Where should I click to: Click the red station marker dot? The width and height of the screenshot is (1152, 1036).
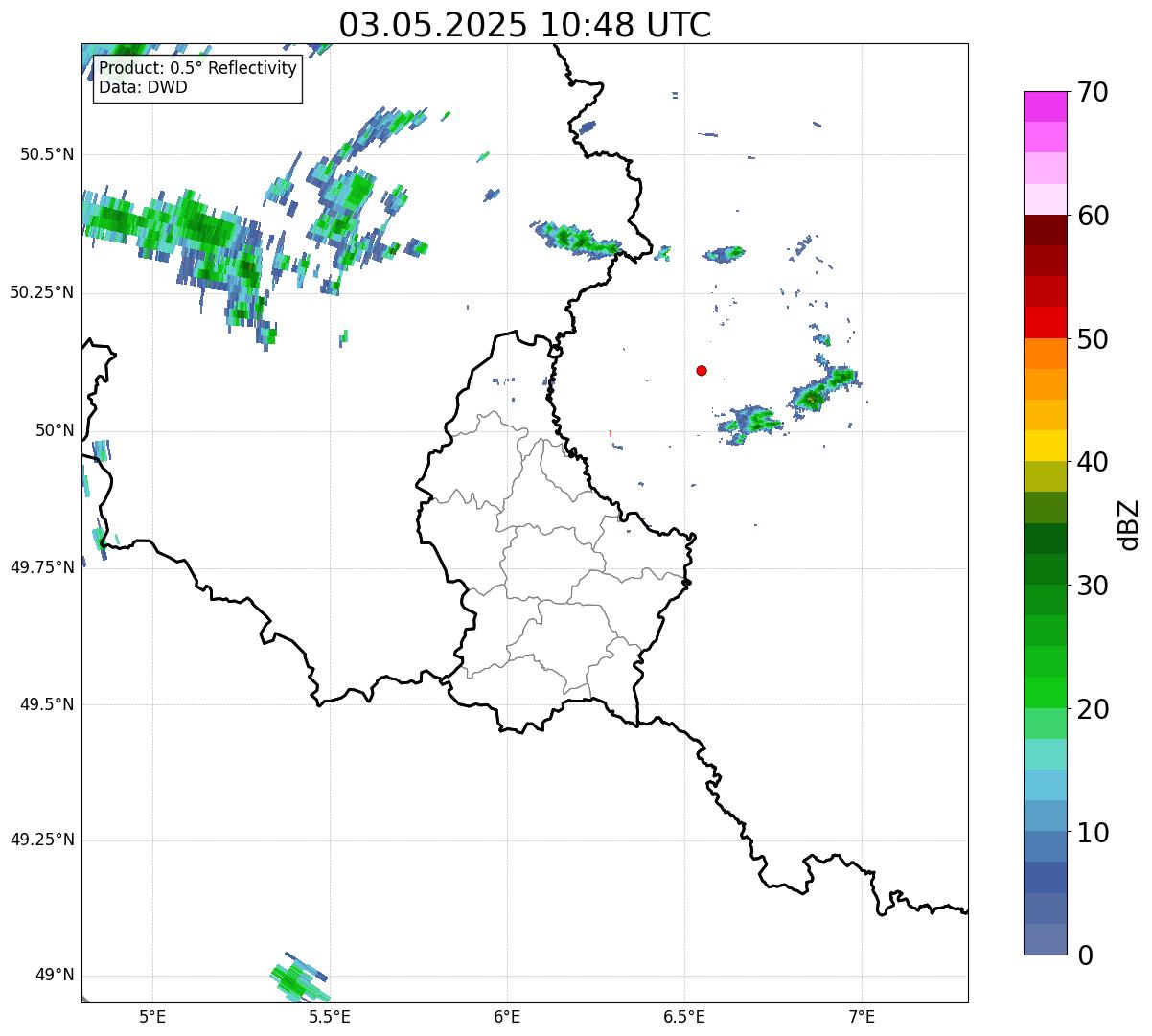pos(702,370)
